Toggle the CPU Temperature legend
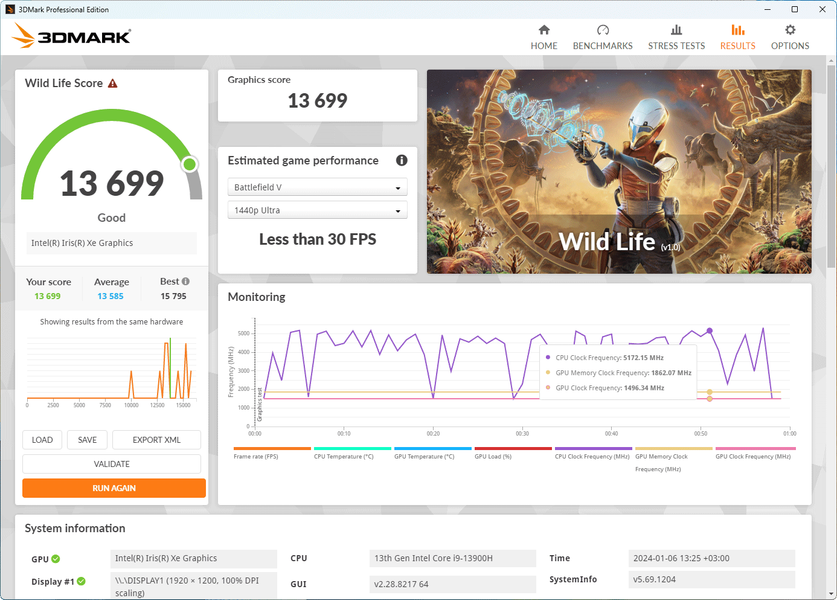The image size is (837, 600). pos(352,453)
